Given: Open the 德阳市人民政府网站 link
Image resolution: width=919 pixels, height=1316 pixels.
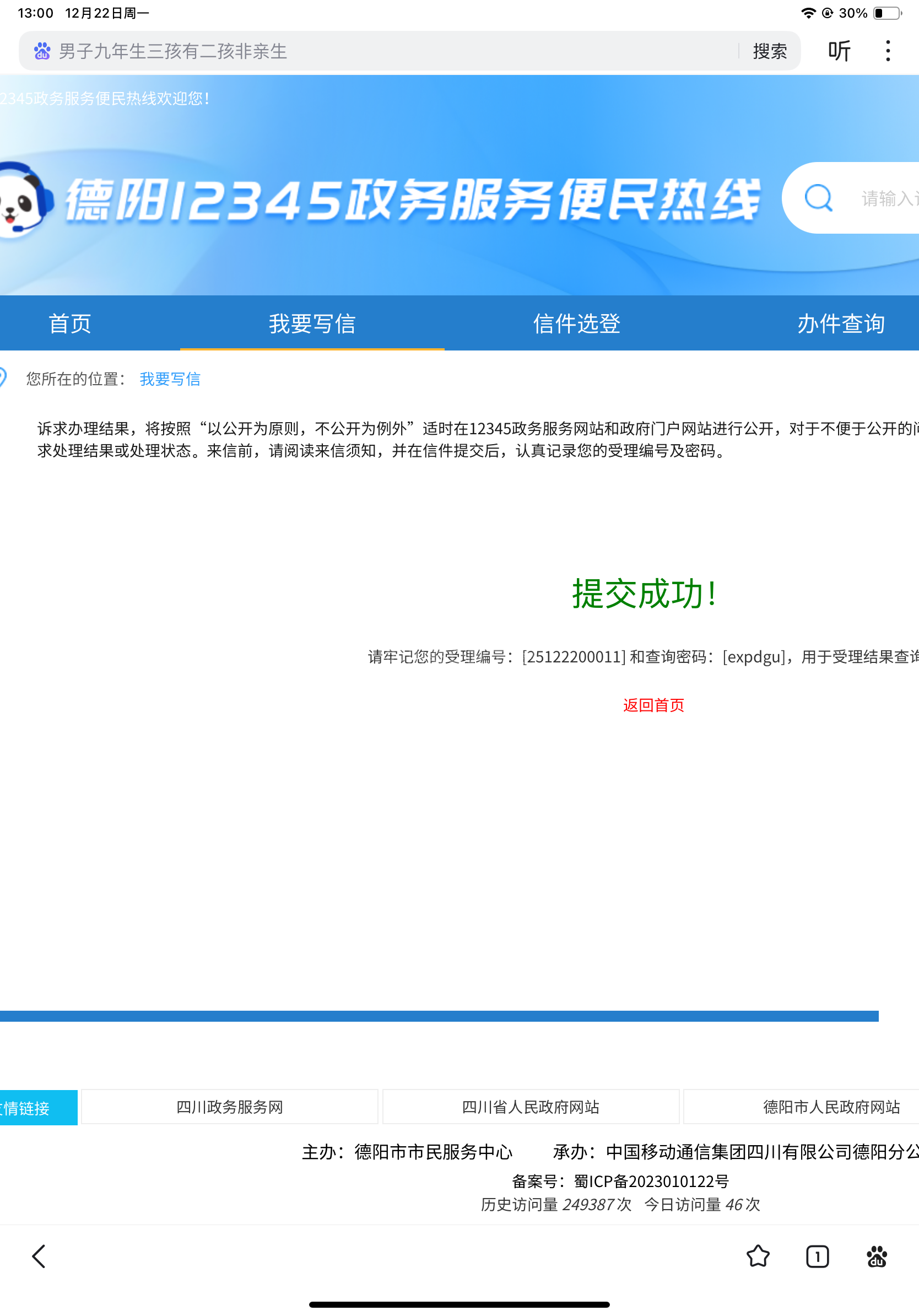Looking at the screenshot, I should 831,1107.
